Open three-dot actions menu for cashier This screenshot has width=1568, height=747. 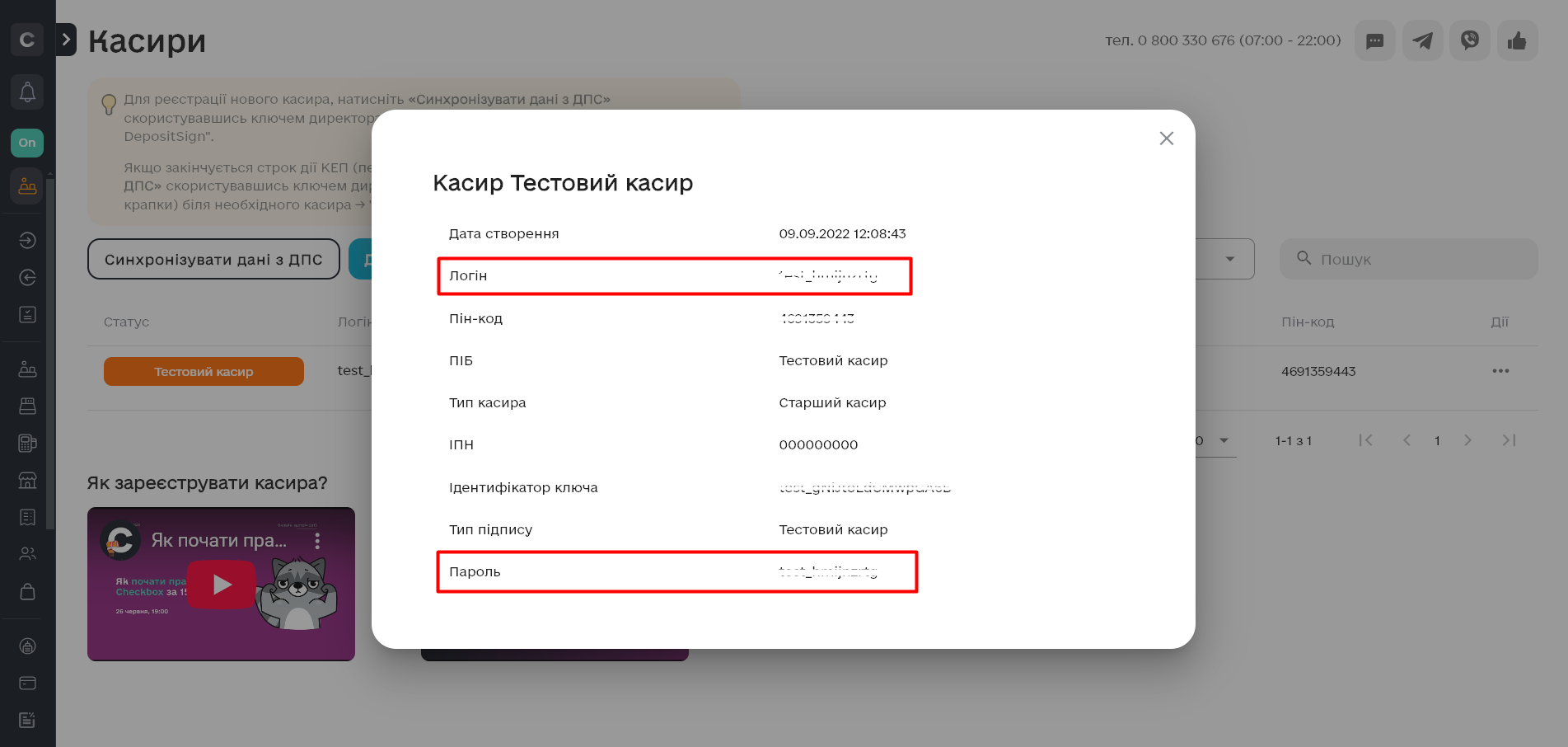coord(1500,371)
